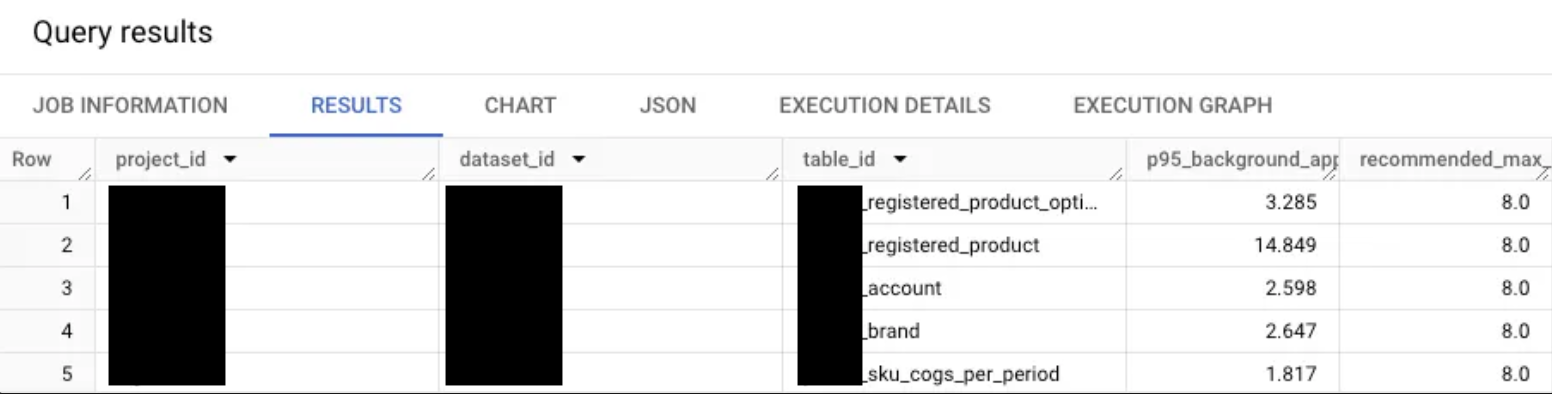Open the dataset_id column dropdown arrow
This screenshot has height=394, width=1552.
[x=578, y=160]
